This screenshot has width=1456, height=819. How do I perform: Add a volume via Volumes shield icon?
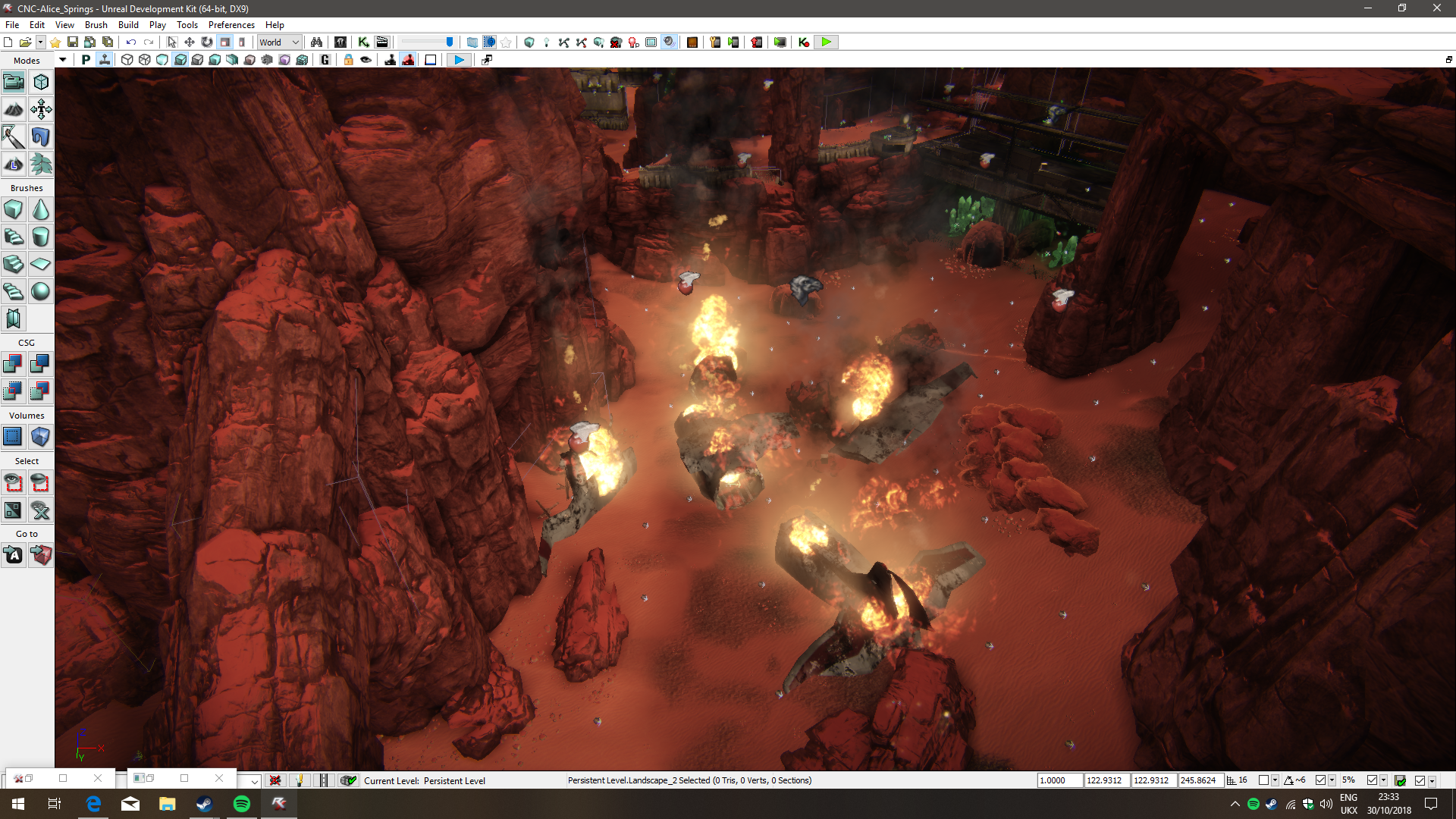(x=41, y=437)
